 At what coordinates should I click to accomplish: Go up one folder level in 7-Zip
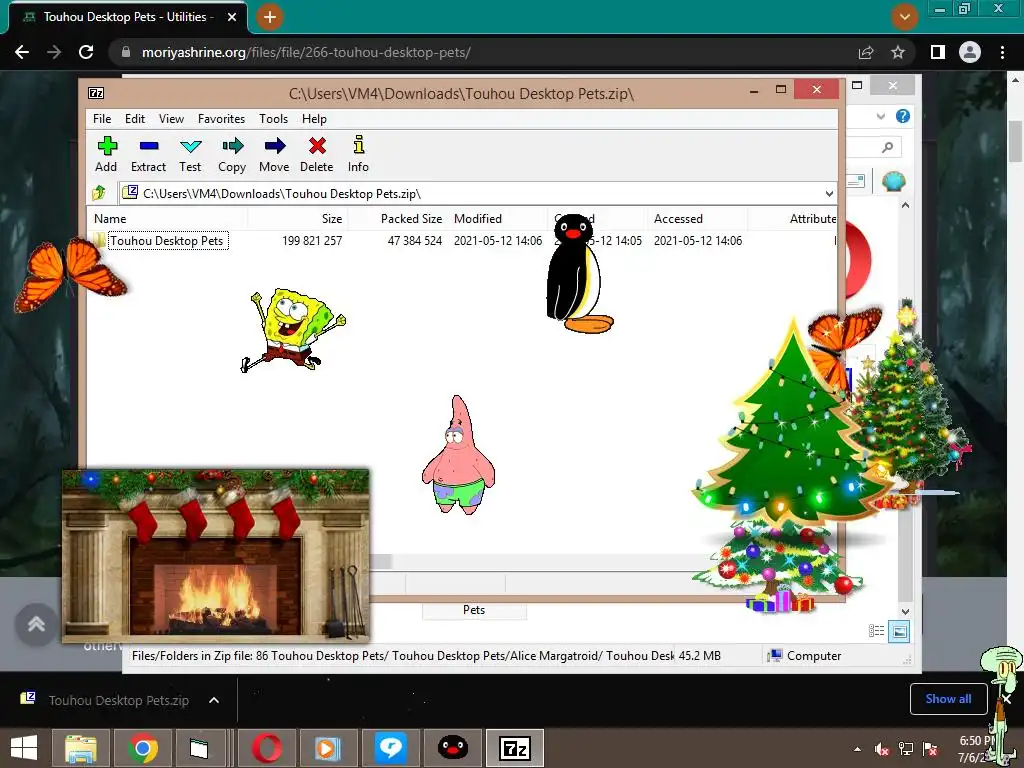tap(99, 193)
